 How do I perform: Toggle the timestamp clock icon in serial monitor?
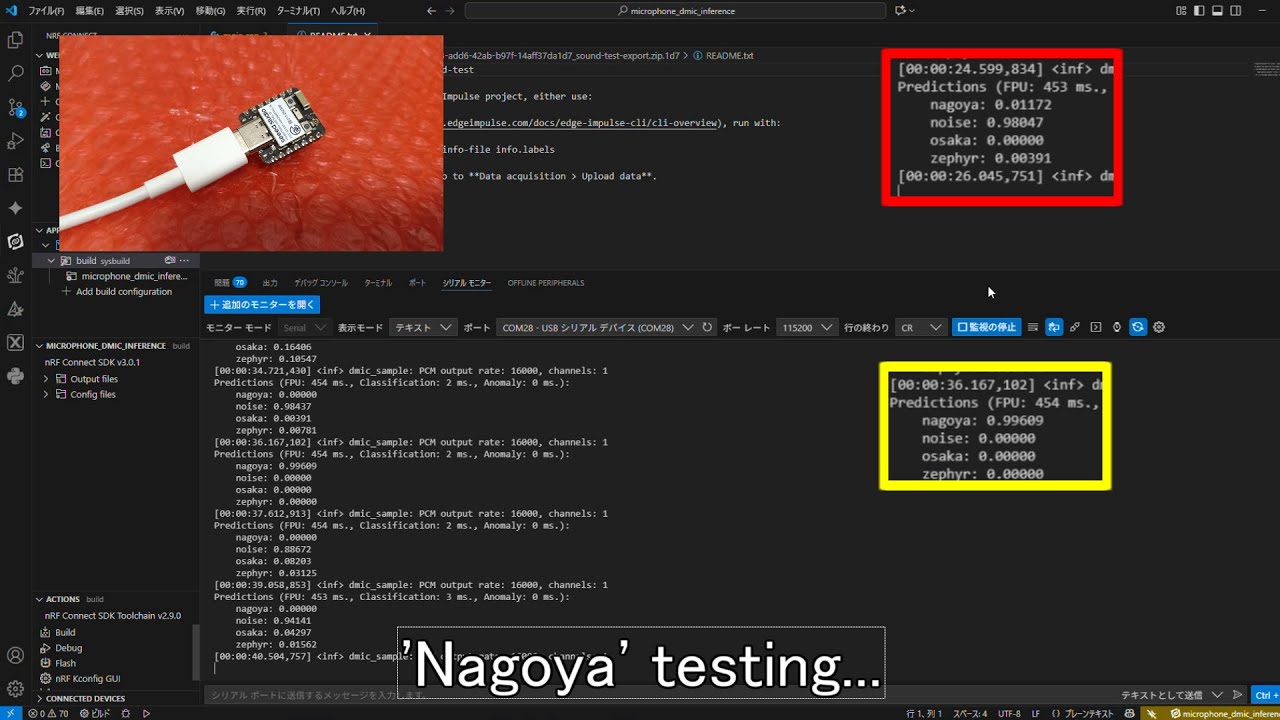point(1117,327)
